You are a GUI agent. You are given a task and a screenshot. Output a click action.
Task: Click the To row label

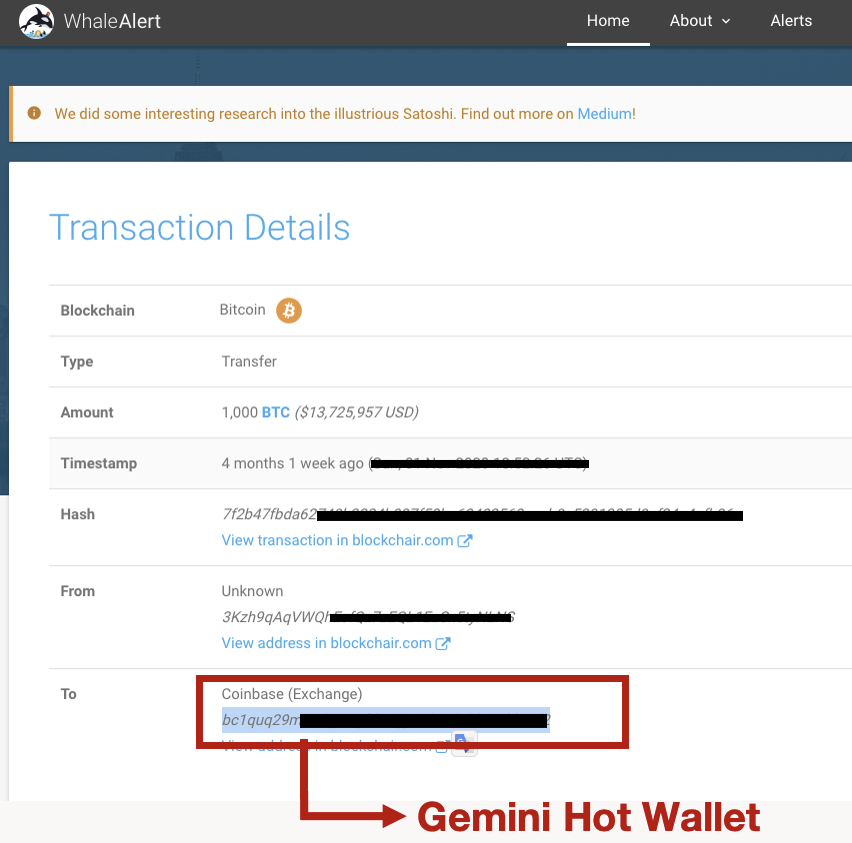point(68,694)
